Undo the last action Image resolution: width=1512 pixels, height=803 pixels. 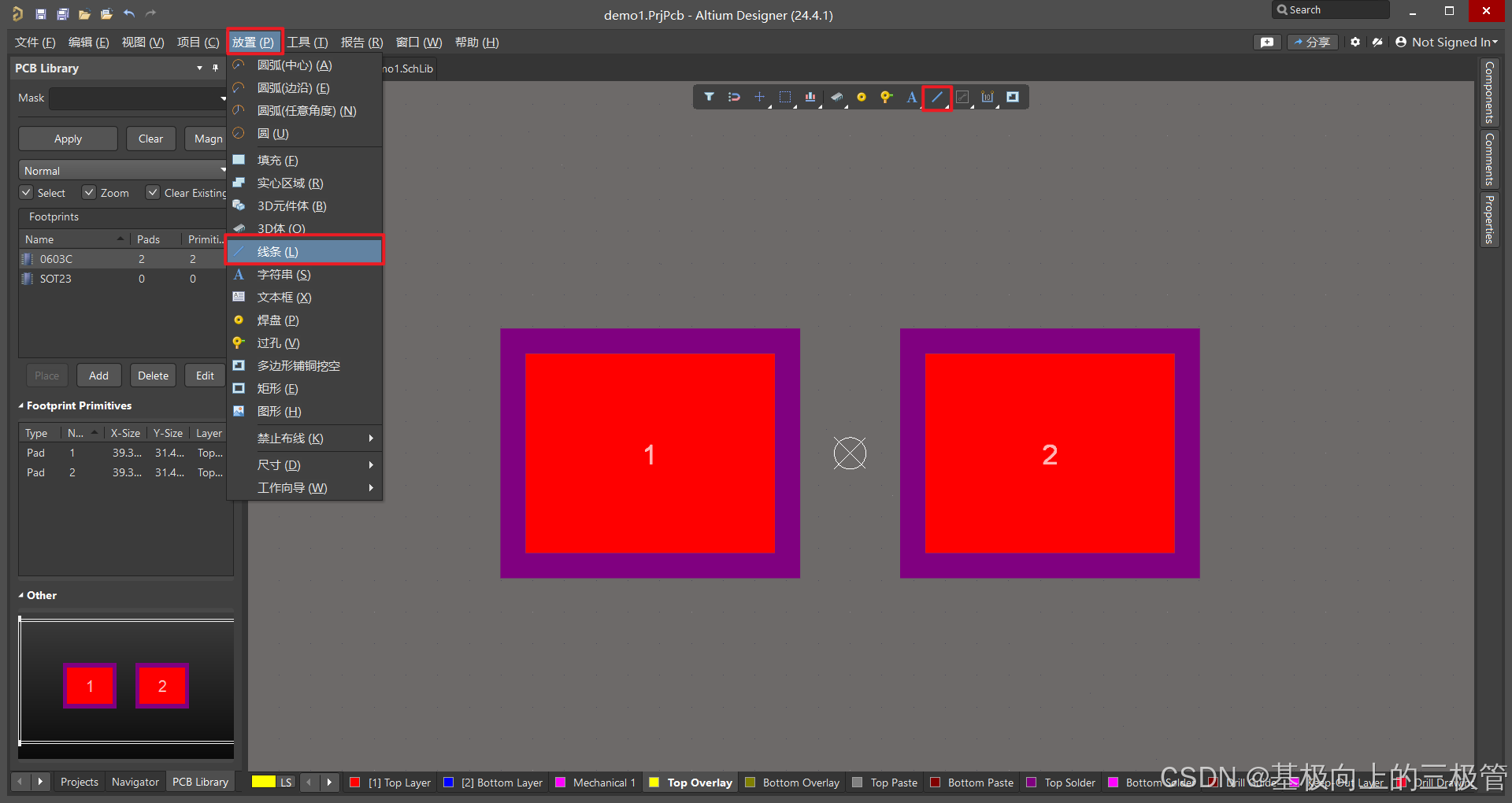point(129,13)
